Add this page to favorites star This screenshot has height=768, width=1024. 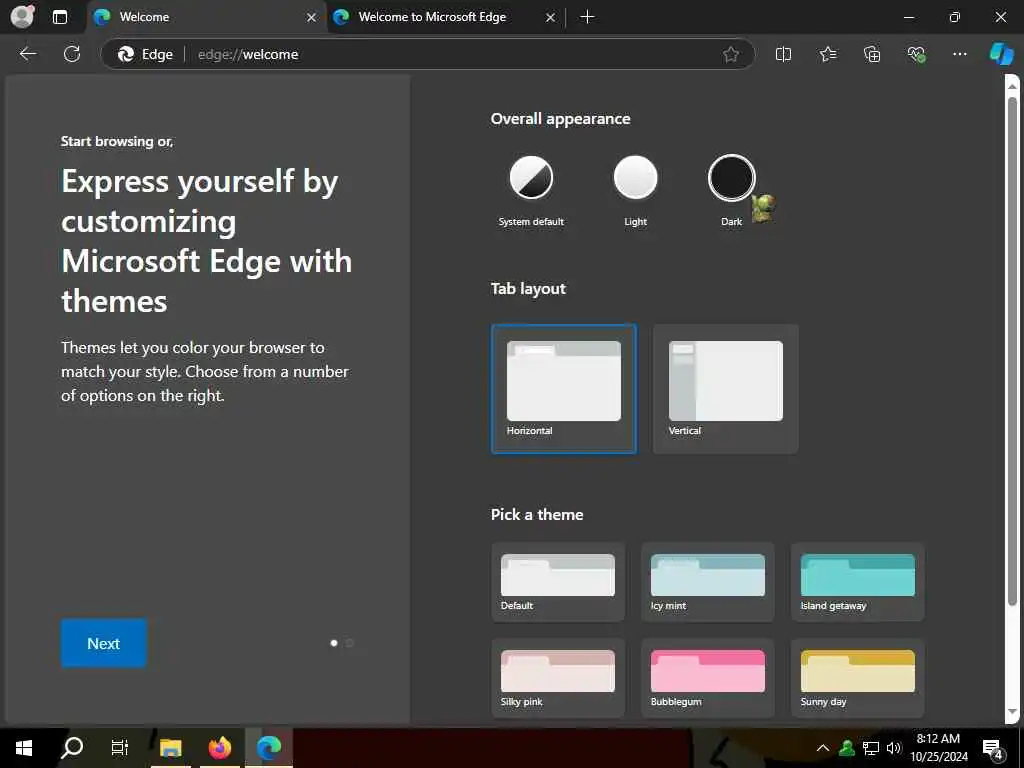tap(731, 54)
